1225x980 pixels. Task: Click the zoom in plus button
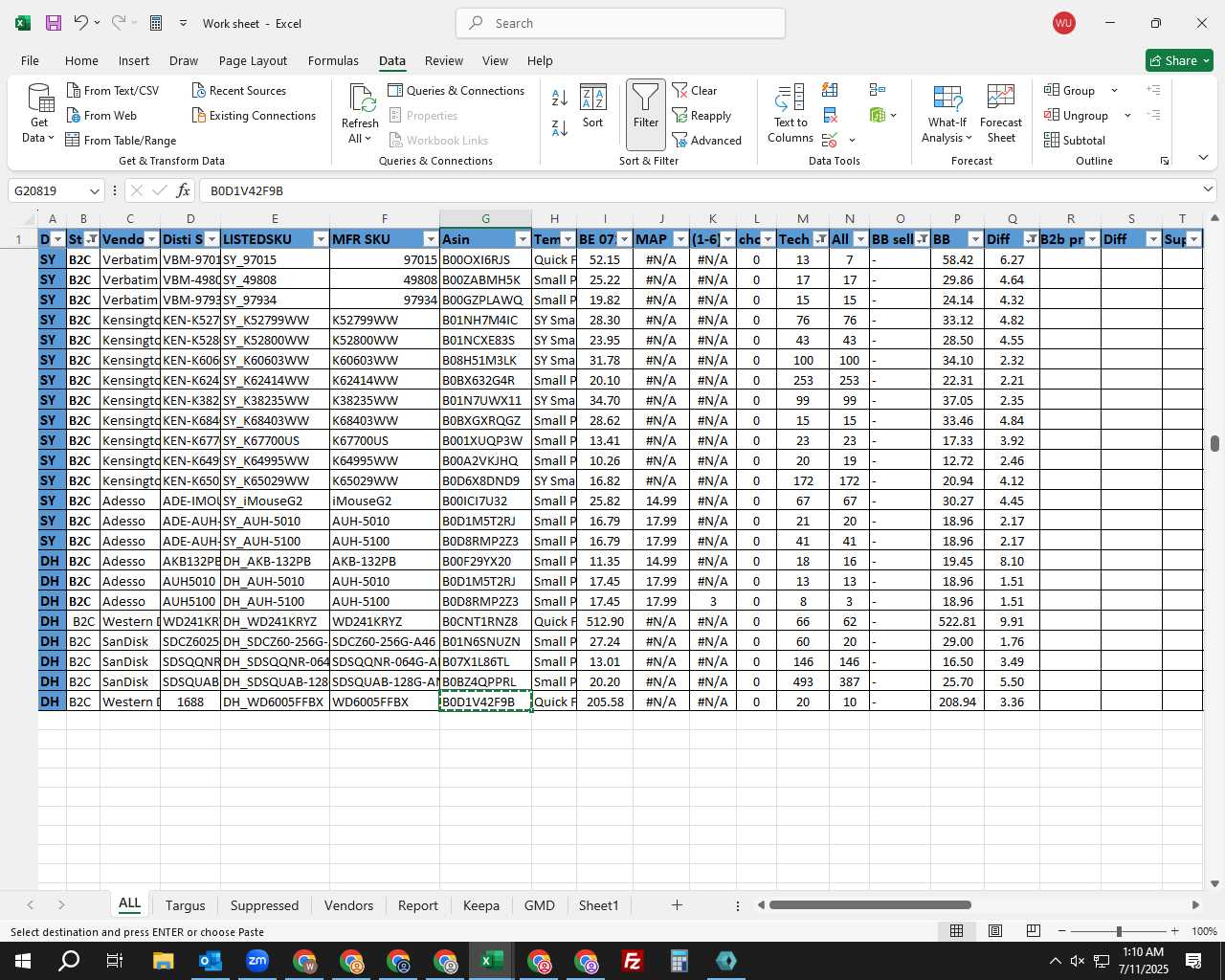[x=1174, y=931]
